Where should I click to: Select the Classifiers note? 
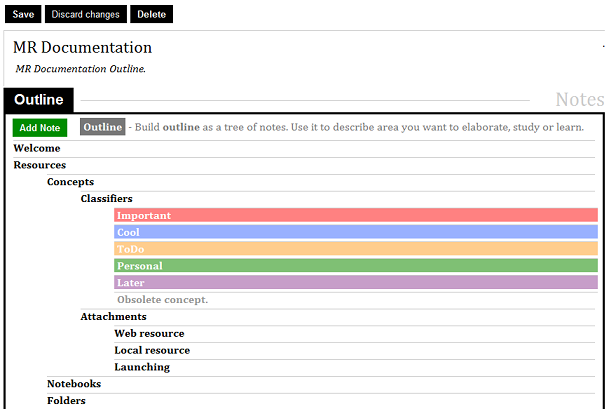pyautogui.click(x=106, y=198)
